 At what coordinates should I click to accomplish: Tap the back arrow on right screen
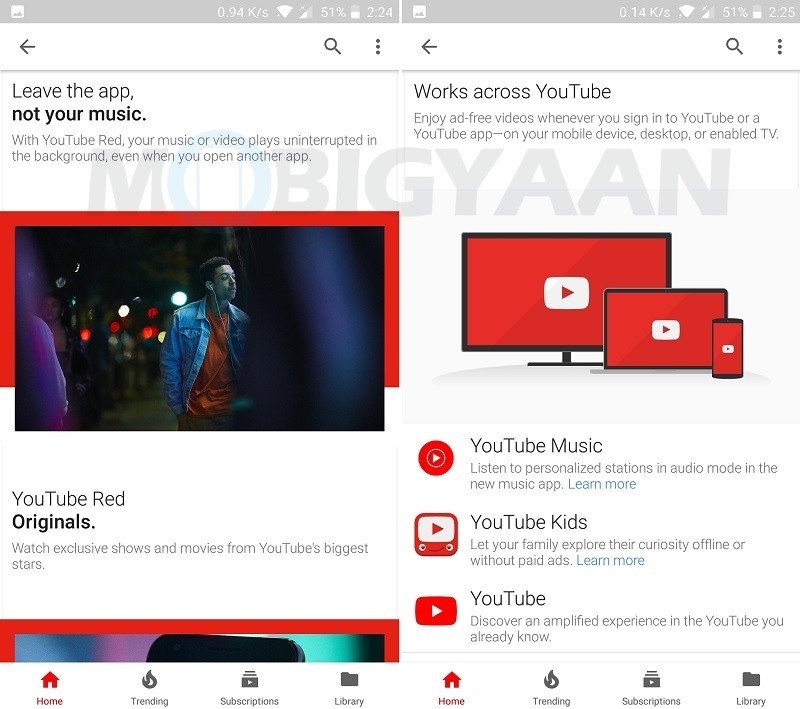pos(429,46)
